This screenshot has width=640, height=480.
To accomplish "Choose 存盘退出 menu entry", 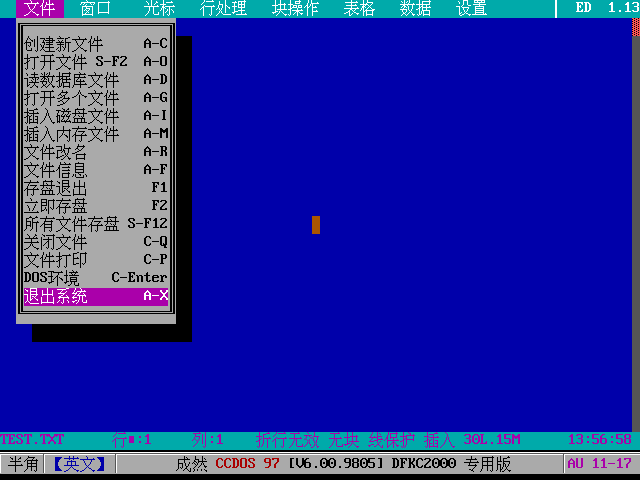I will tap(96, 187).
